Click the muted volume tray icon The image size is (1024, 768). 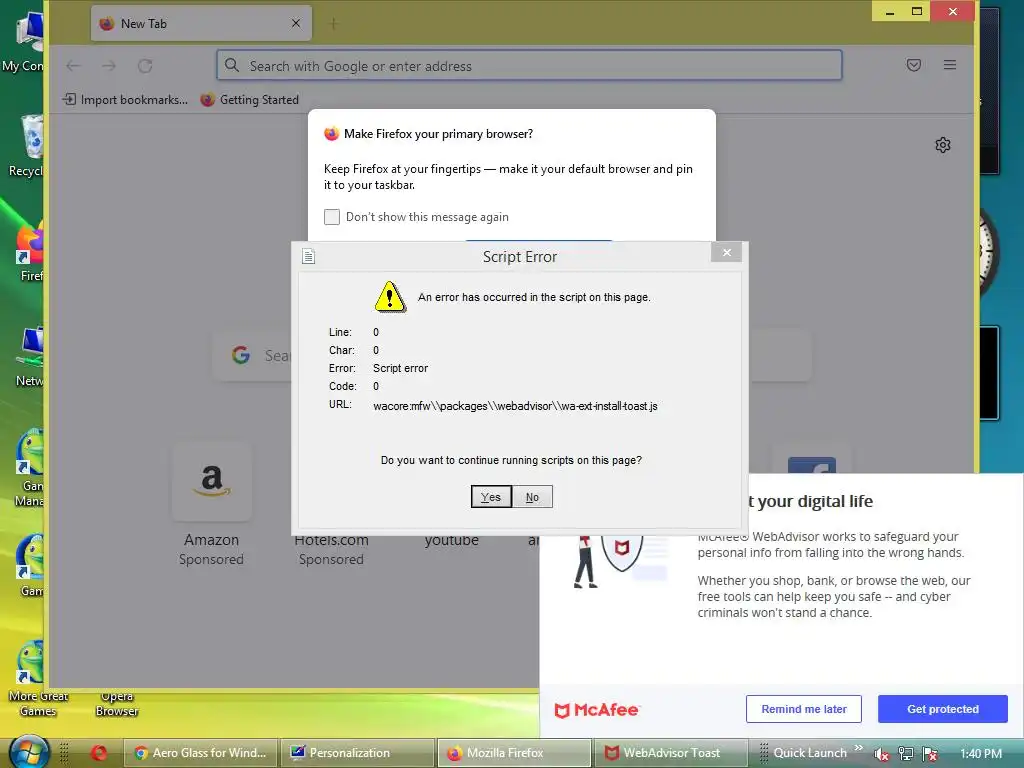882,754
